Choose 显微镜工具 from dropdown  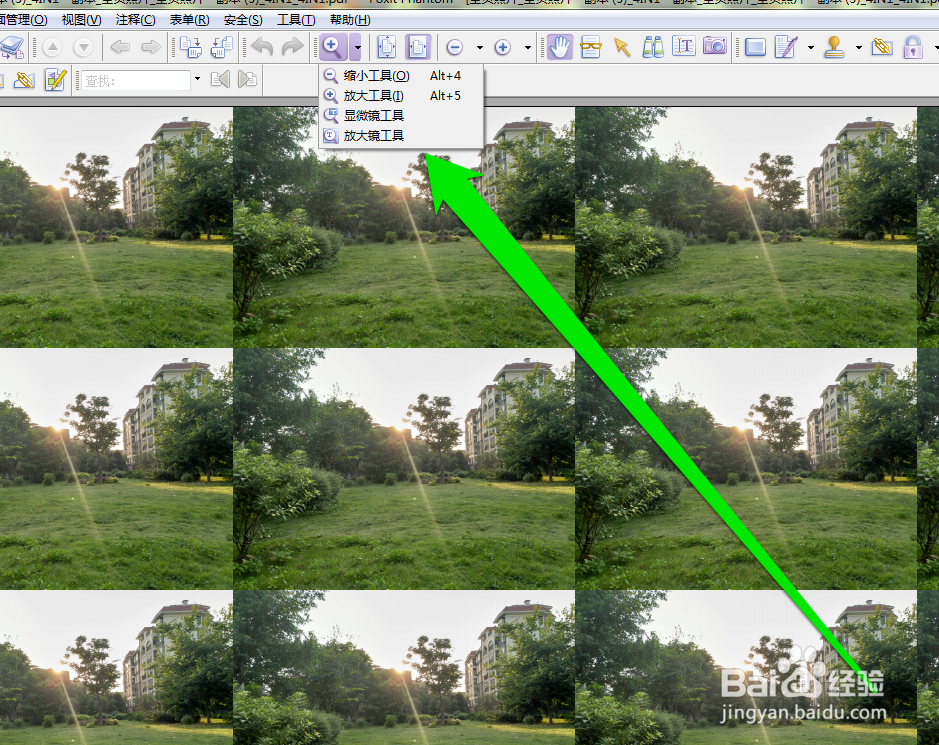(401, 116)
